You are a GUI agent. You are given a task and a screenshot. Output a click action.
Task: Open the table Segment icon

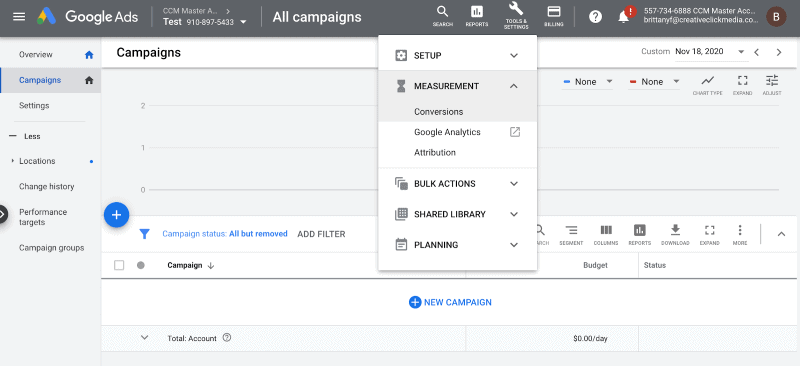tap(571, 235)
